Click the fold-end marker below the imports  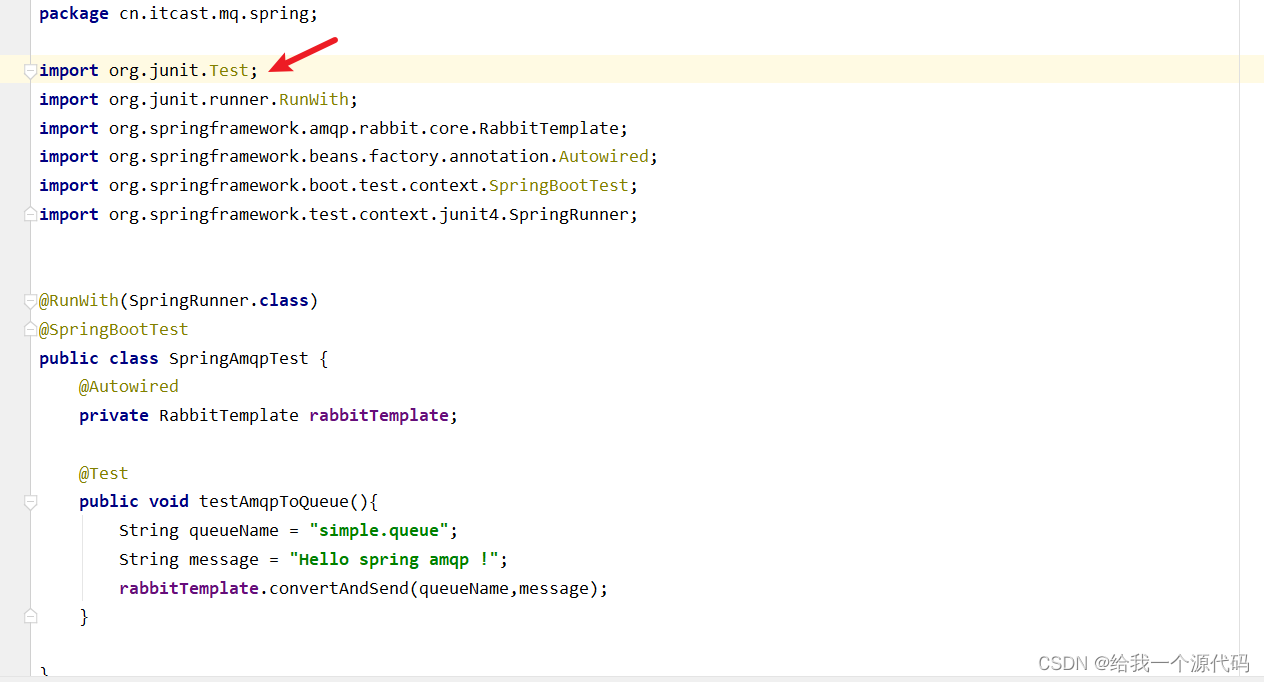pyautogui.click(x=30, y=214)
